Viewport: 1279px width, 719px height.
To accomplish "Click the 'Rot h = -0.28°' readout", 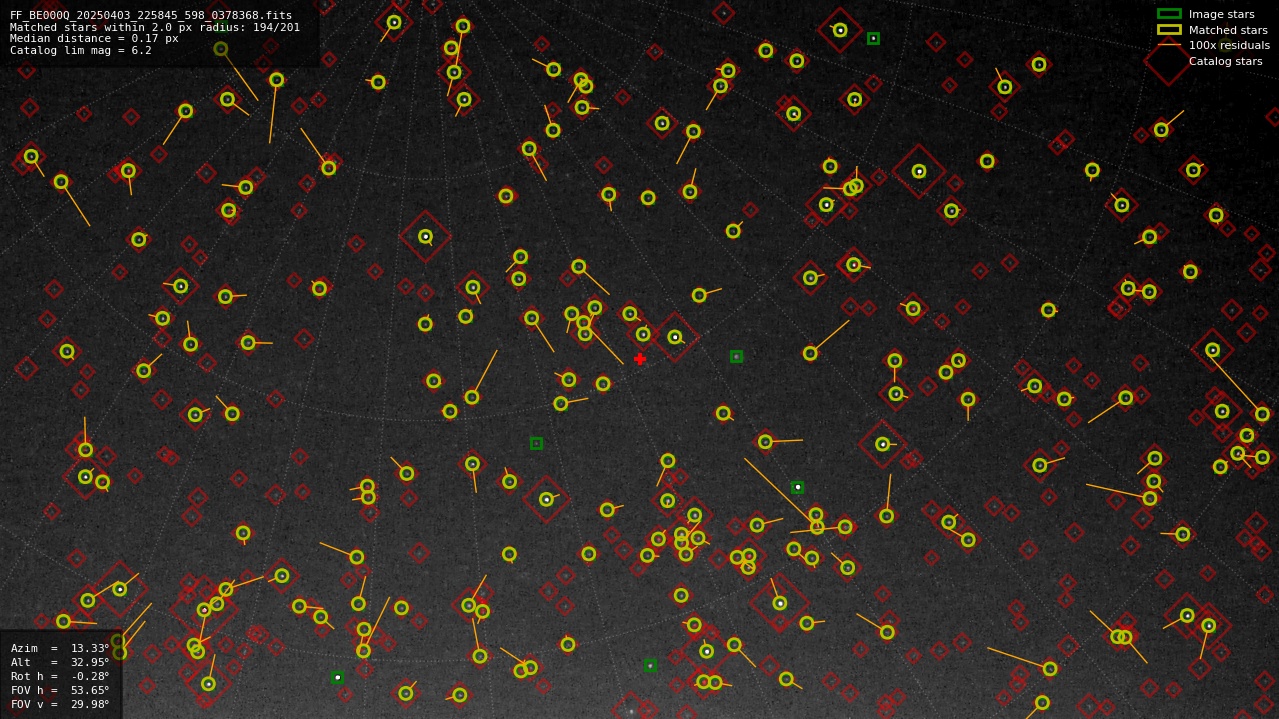I will [x=60, y=676].
